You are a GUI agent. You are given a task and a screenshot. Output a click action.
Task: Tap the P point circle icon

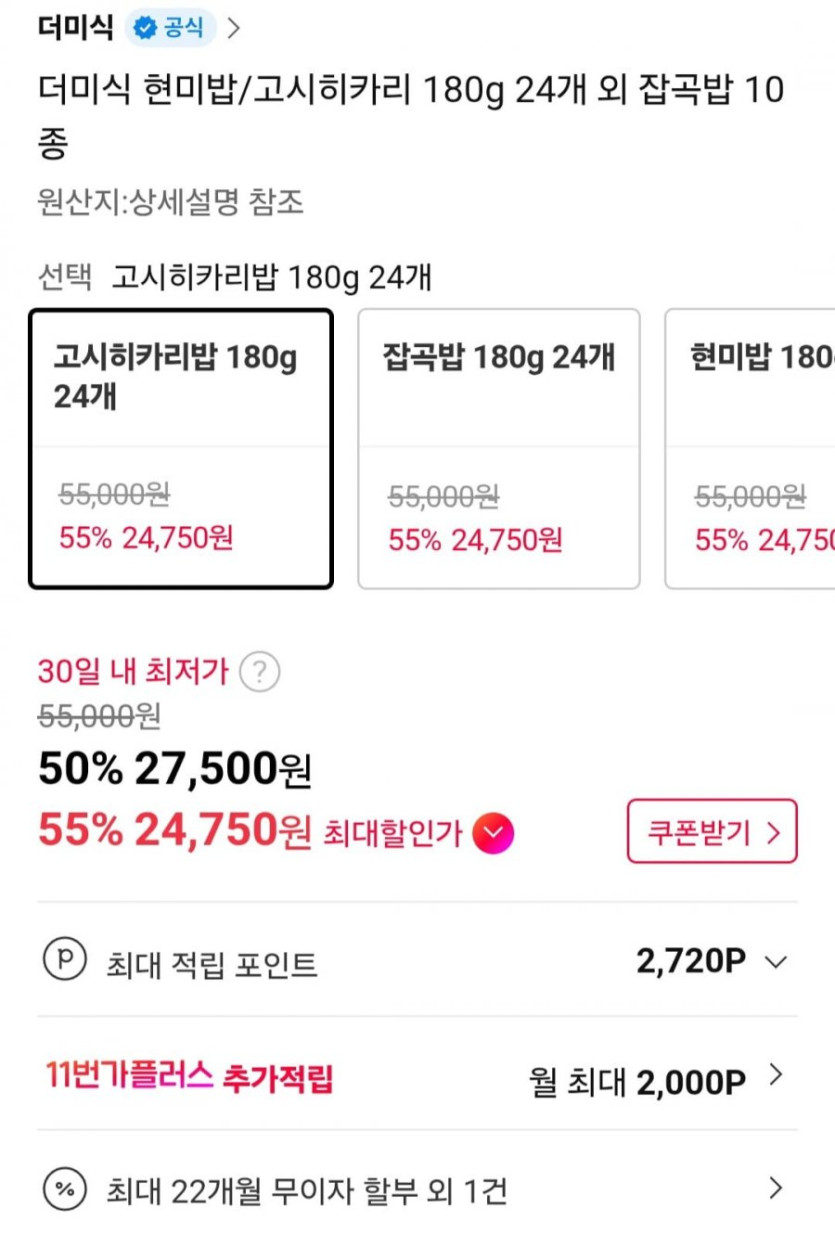point(63,960)
